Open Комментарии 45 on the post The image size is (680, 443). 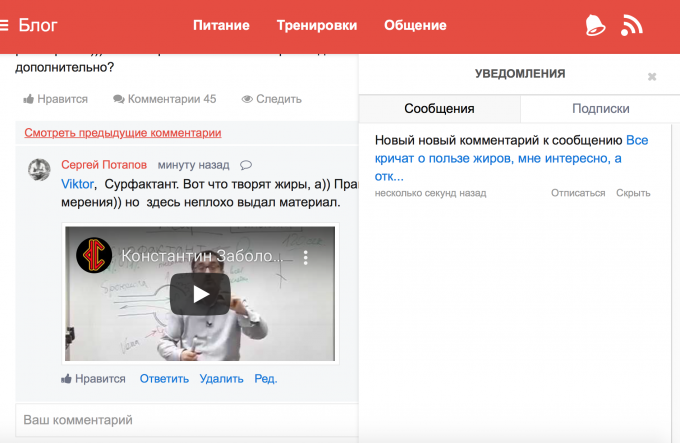(x=164, y=99)
